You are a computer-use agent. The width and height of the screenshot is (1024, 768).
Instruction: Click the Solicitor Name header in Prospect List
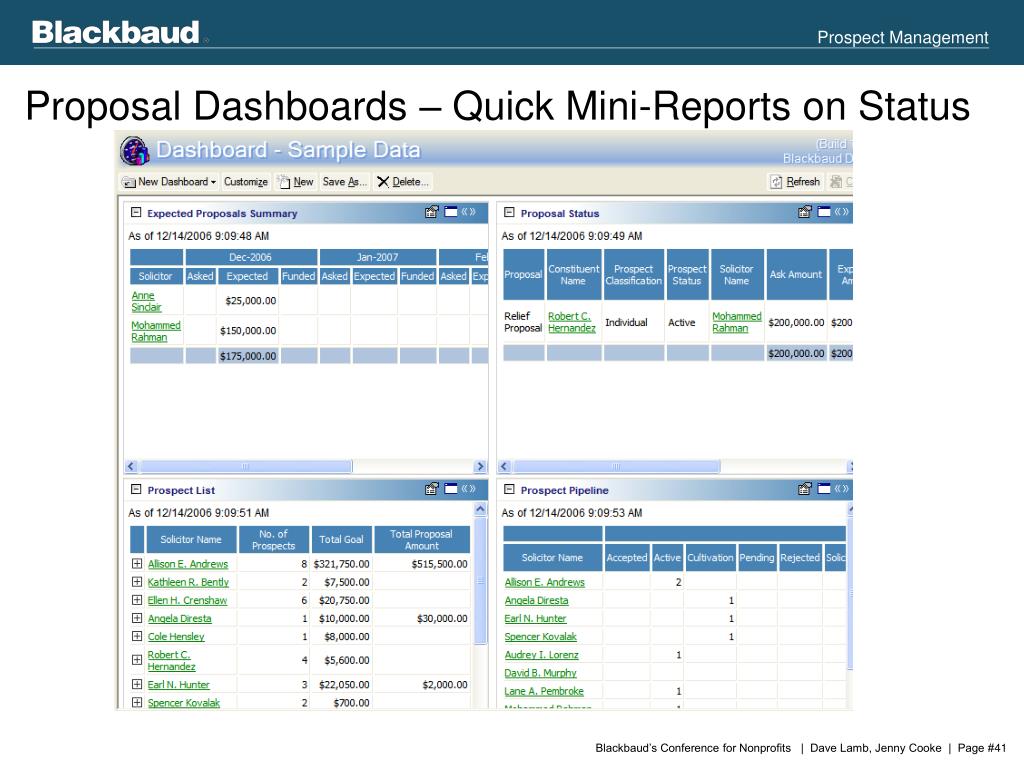(191, 539)
